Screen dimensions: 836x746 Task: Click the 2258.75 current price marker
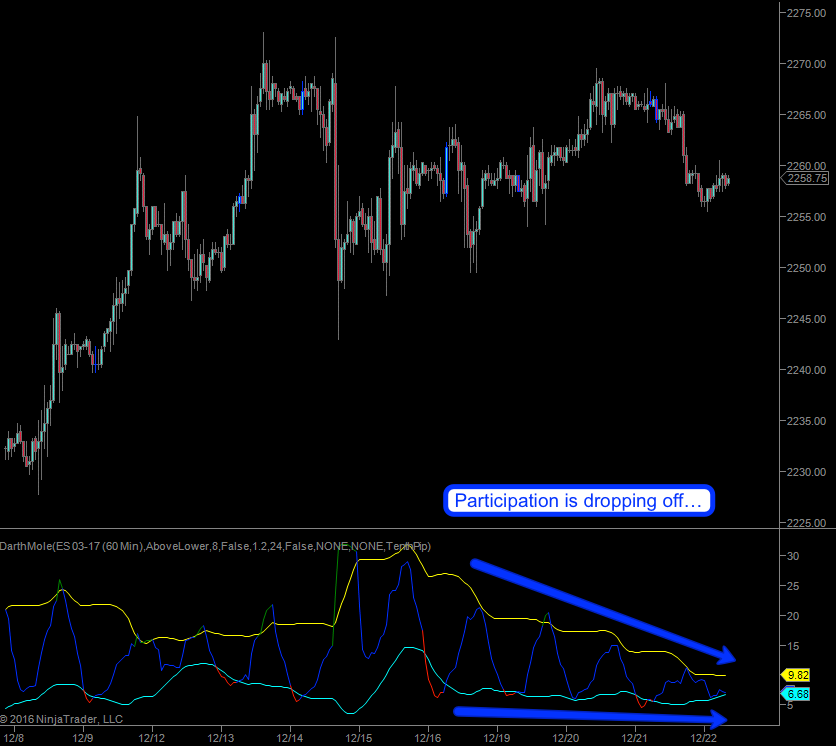805,179
